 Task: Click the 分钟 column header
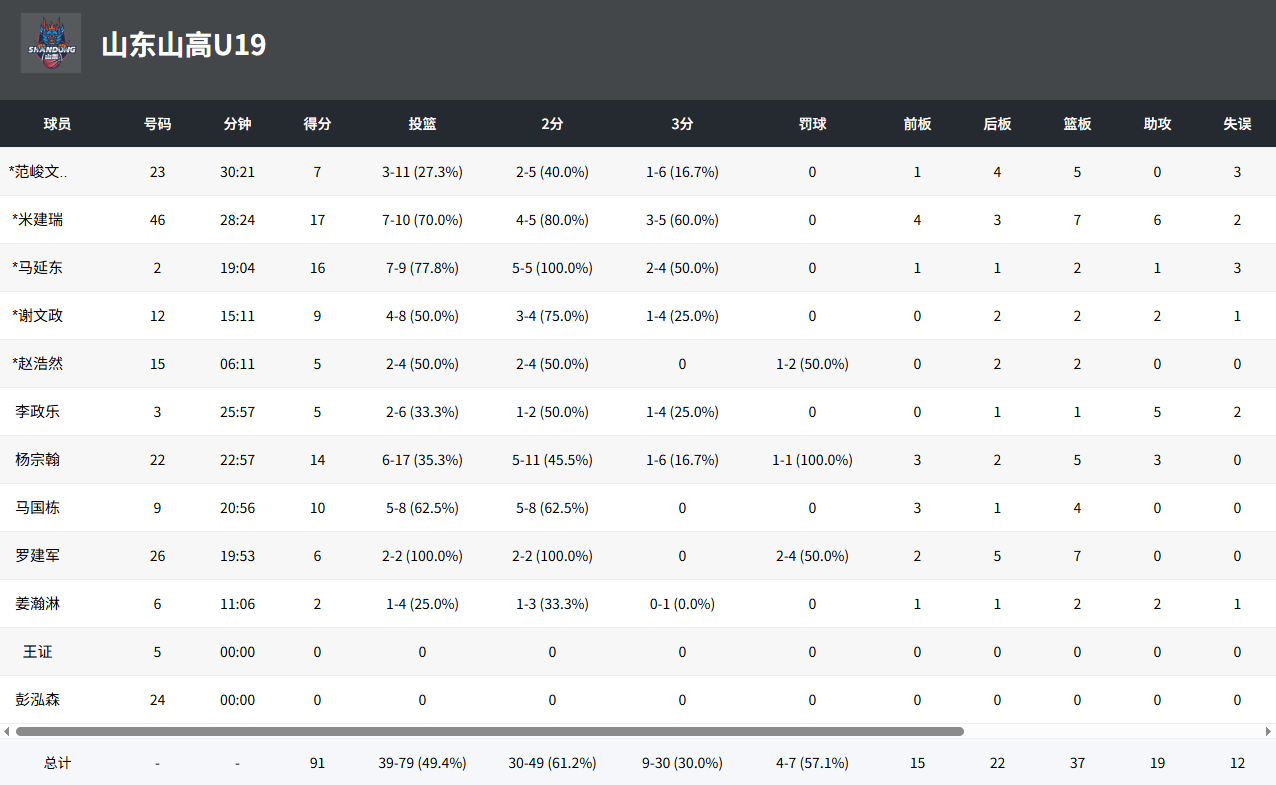237,124
